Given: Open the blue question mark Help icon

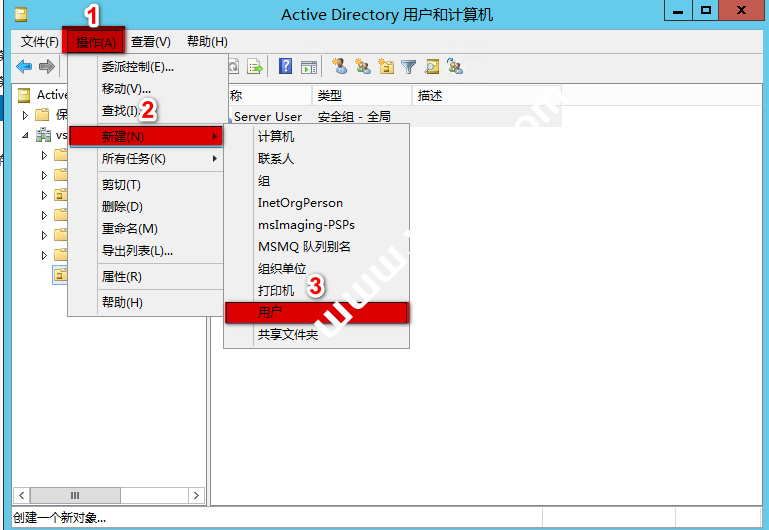Looking at the screenshot, I should click(x=285, y=66).
